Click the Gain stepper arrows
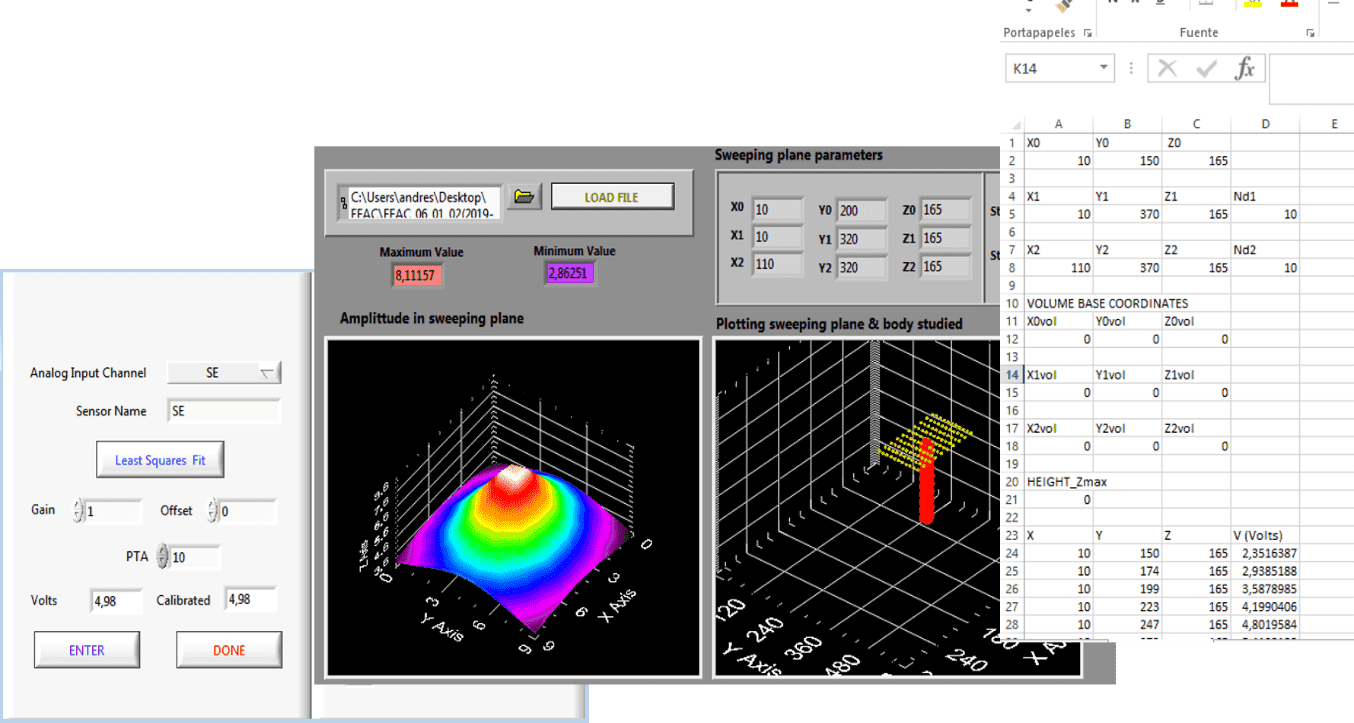The height and width of the screenshot is (723, 1354). (x=78, y=511)
